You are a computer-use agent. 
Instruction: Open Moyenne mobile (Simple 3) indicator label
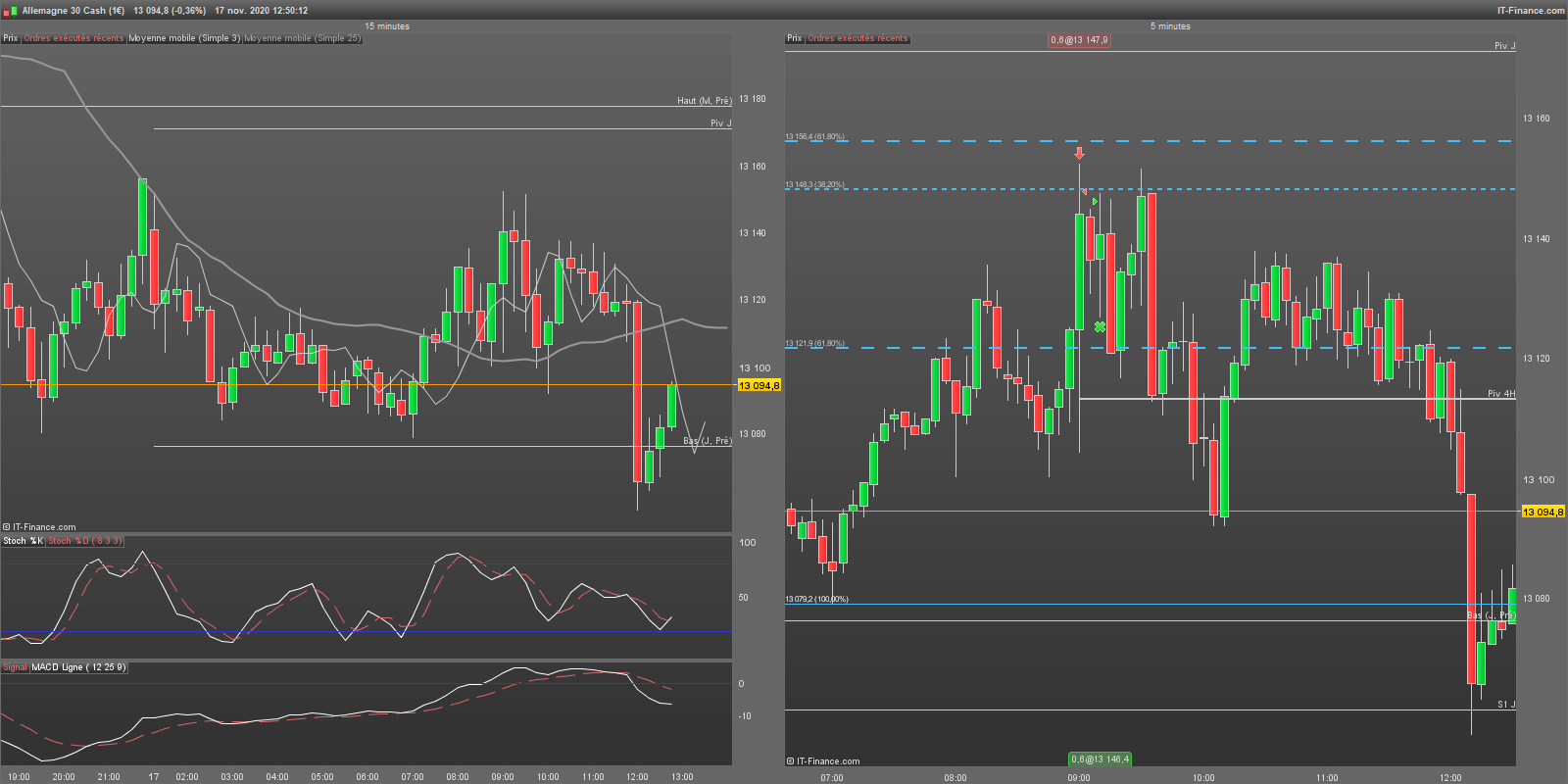point(184,38)
